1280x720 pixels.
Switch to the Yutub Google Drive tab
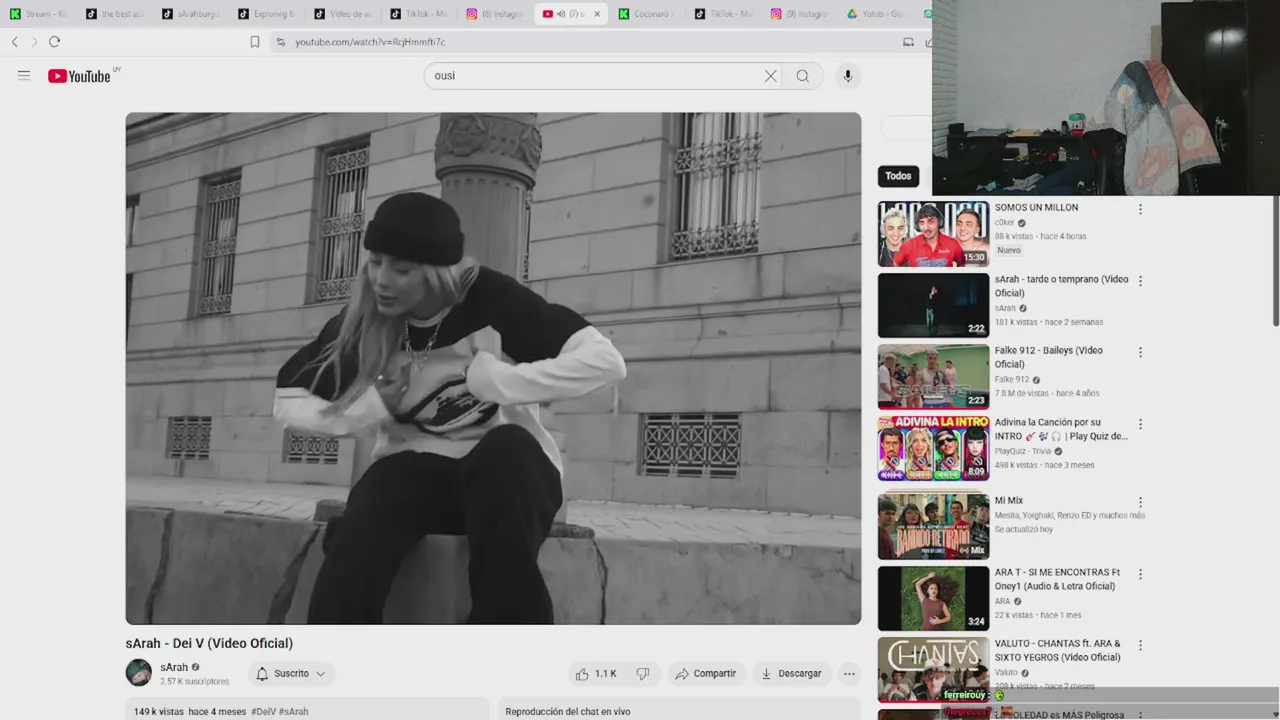point(876,14)
